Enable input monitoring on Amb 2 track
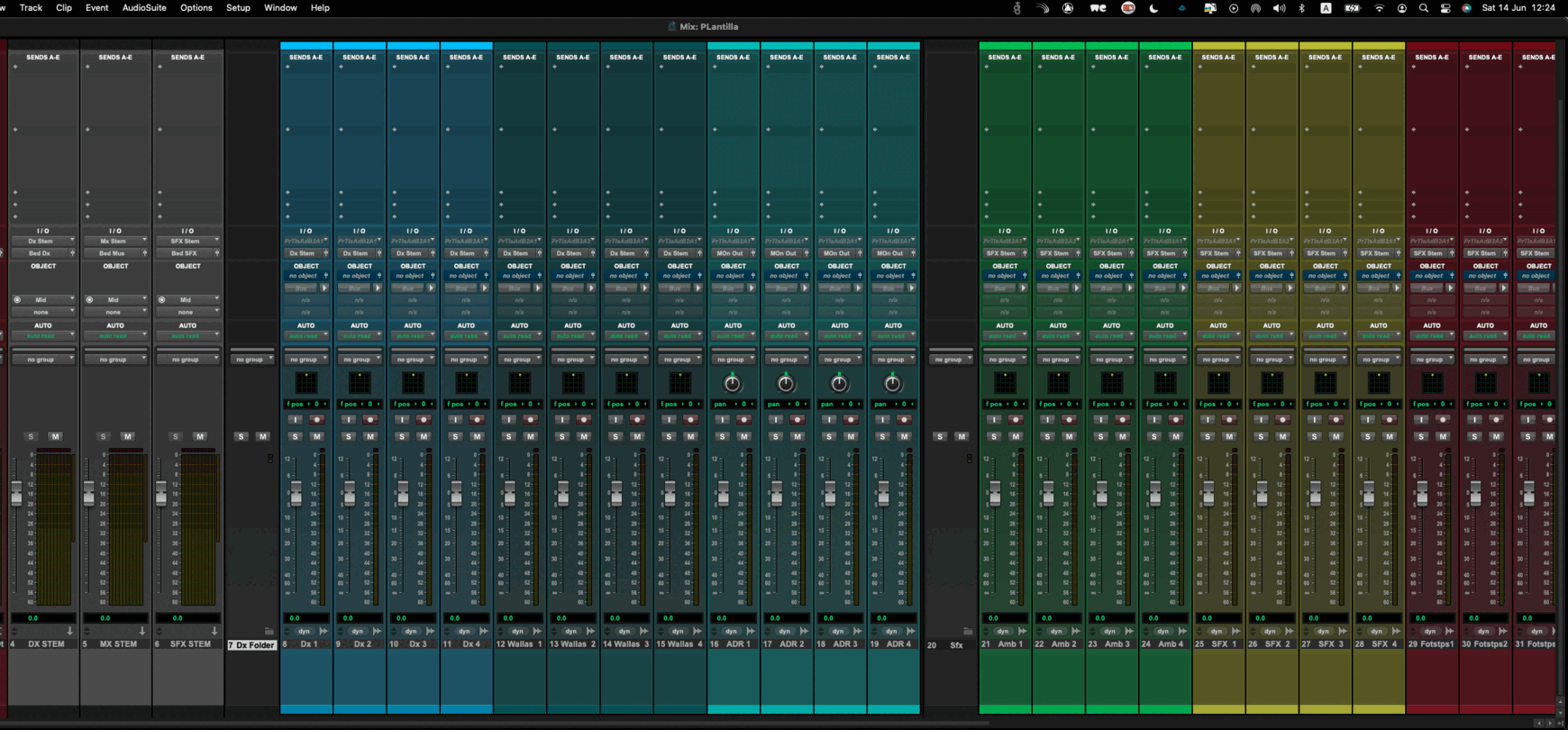The height and width of the screenshot is (730, 1568). tap(1047, 419)
